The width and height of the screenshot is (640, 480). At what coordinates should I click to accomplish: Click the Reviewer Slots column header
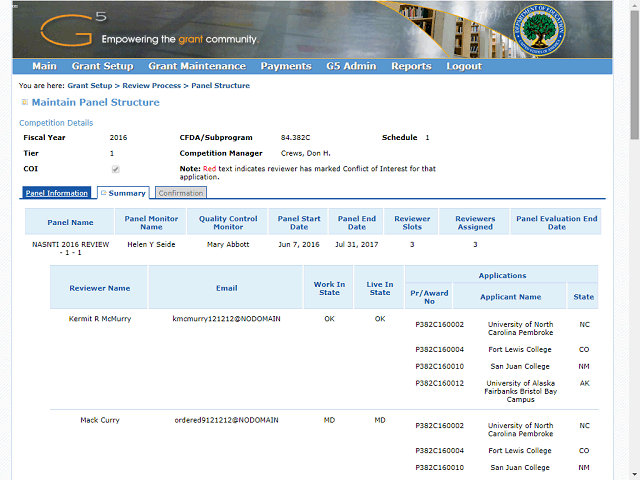tap(412, 222)
